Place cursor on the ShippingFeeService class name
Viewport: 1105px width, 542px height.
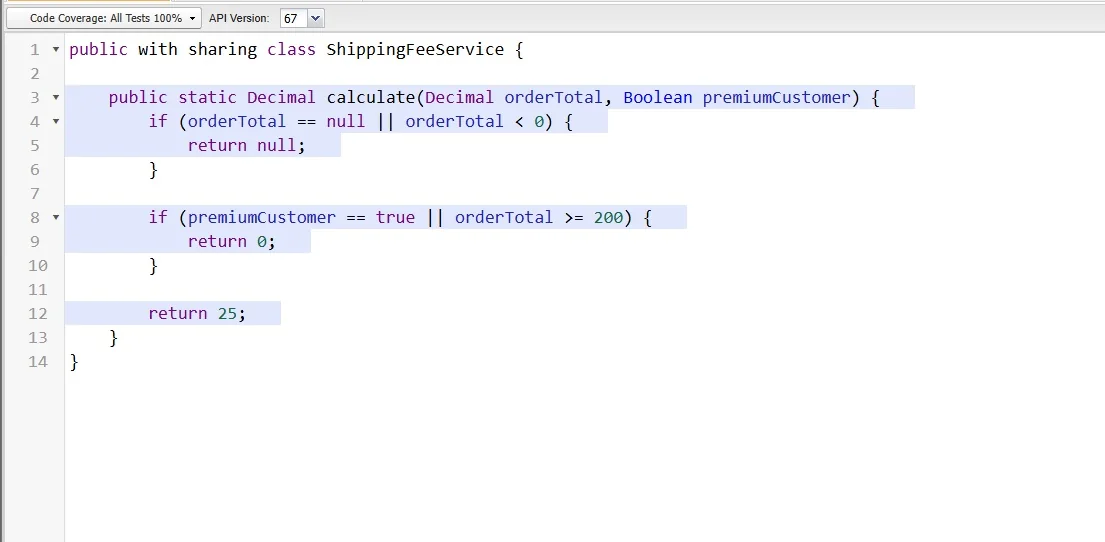click(x=415, y=50)
